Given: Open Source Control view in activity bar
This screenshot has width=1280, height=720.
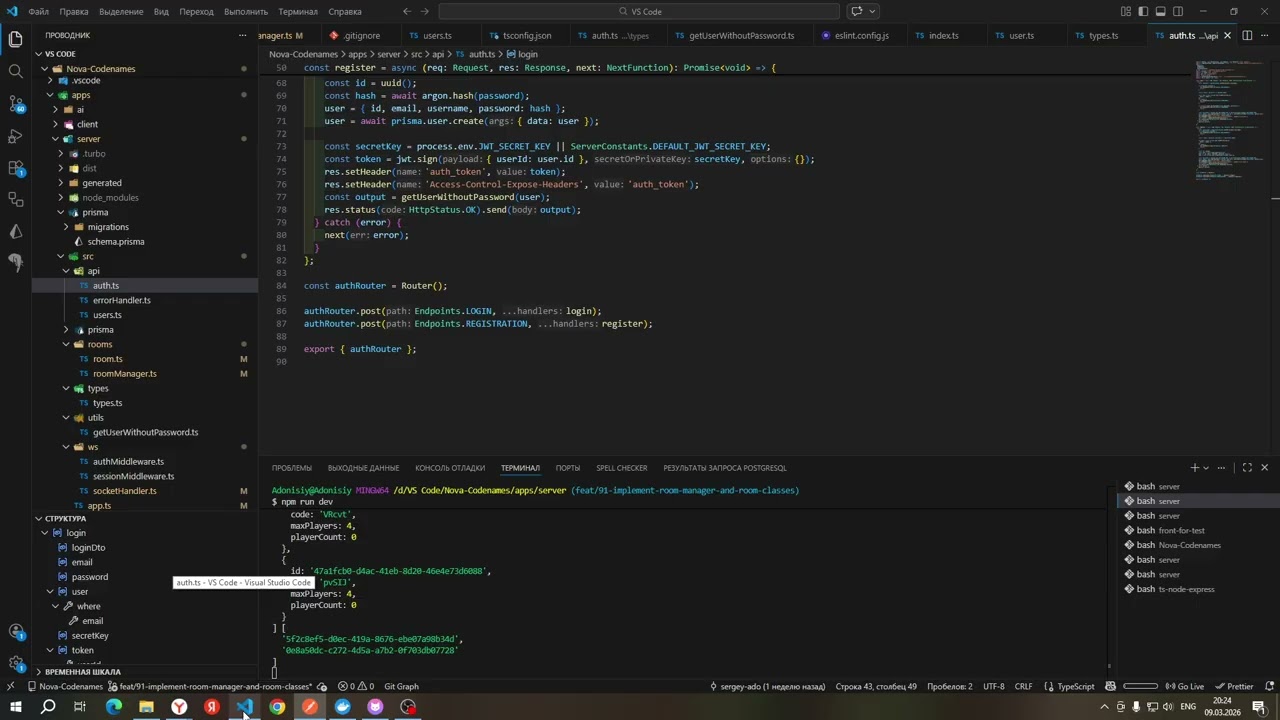Looking at the screenshot, I should [15, 103].
